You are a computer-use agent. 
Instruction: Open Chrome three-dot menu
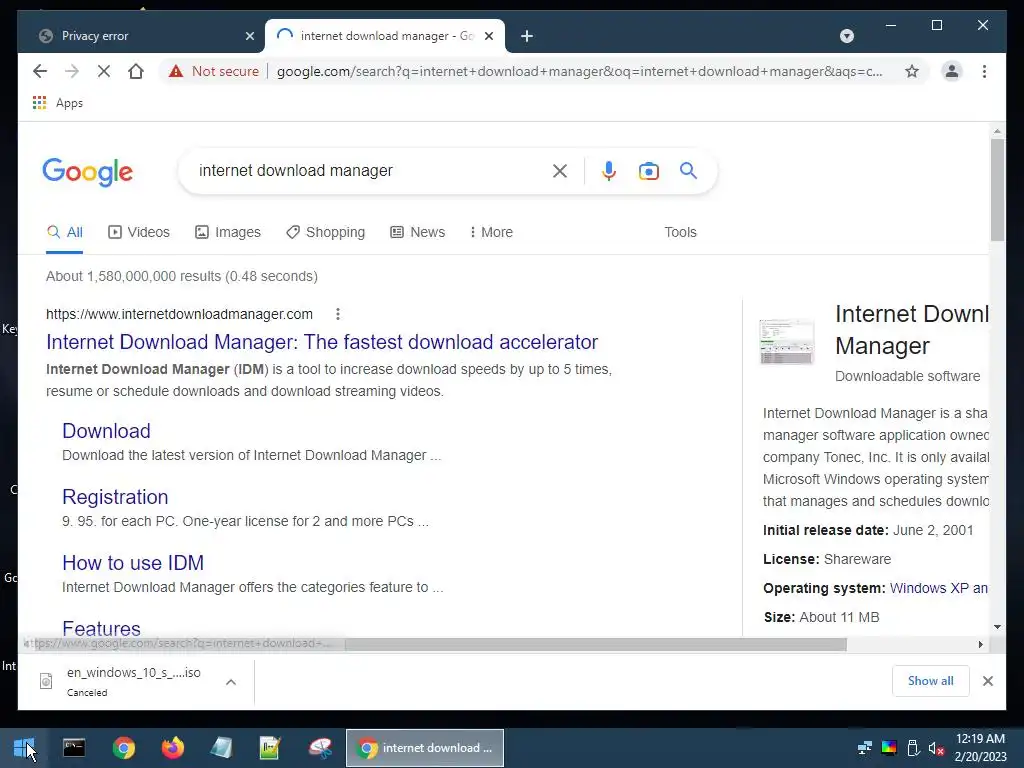coord(984,71)
